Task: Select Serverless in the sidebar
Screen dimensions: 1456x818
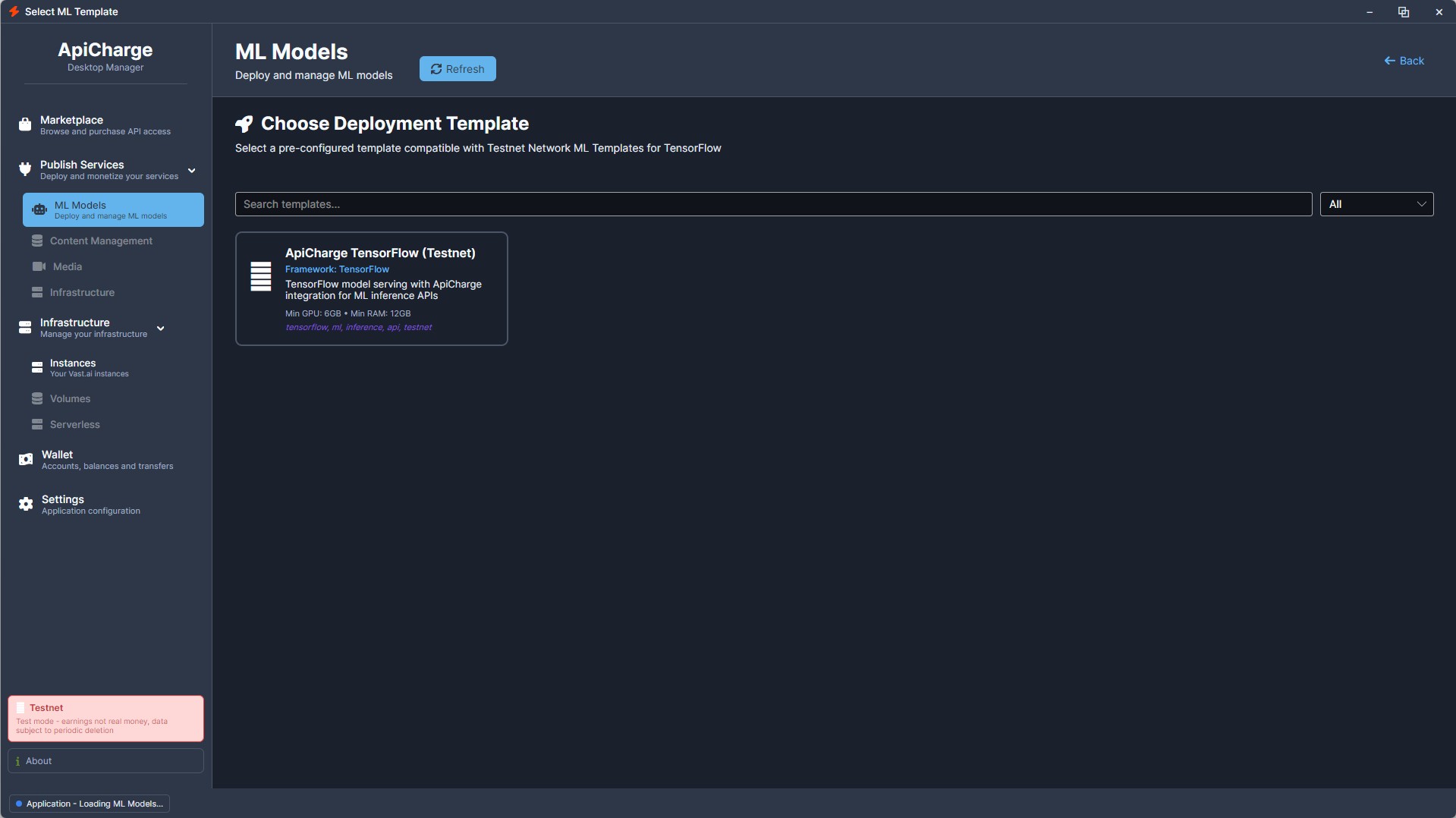Action: pos(74,424)
